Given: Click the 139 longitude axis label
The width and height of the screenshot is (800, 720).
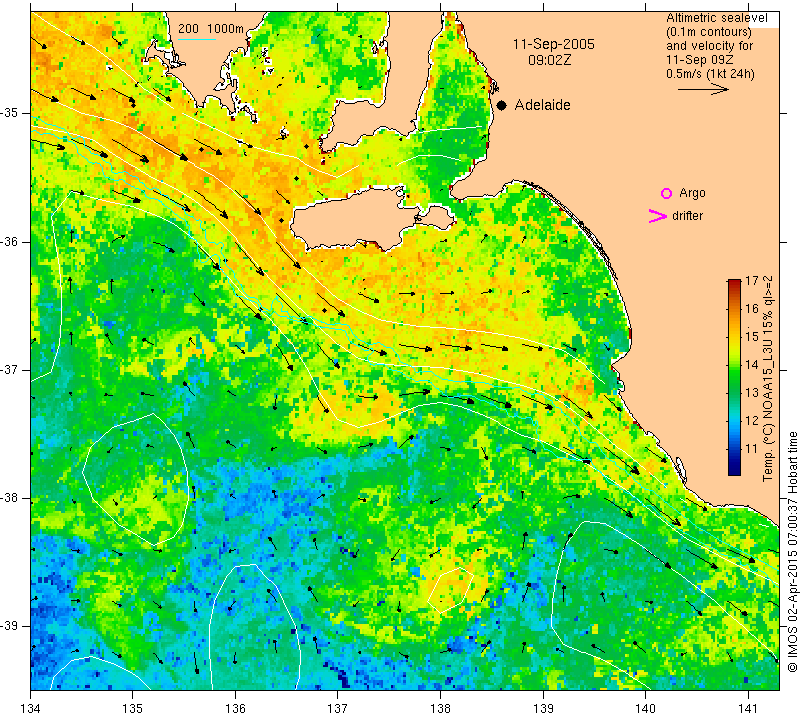Looking at the screenshot, I should [x=543, y=708].
